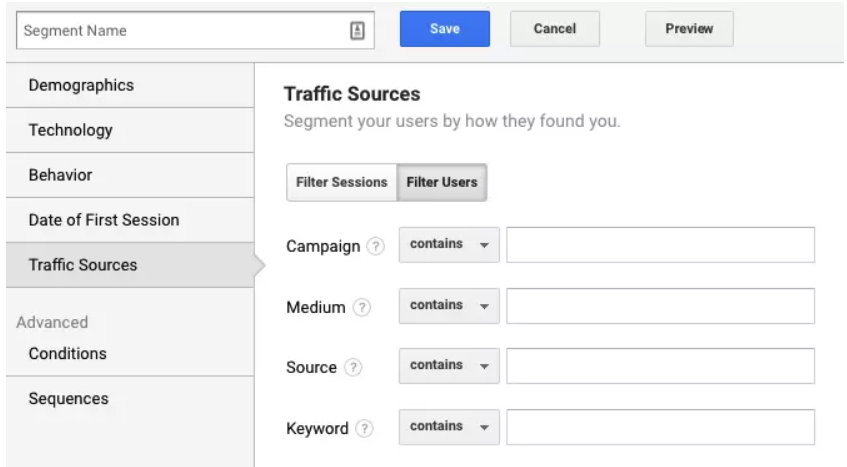This screenshot has height=467, width=847.
Task: Open the Medium contains dropdown
Action: point(448,306)
